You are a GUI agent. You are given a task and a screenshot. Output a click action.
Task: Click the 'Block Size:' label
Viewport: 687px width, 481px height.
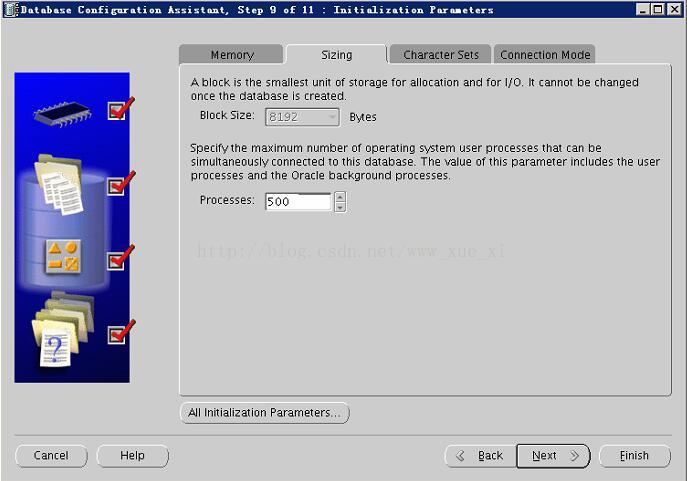(x=227, y=115)
